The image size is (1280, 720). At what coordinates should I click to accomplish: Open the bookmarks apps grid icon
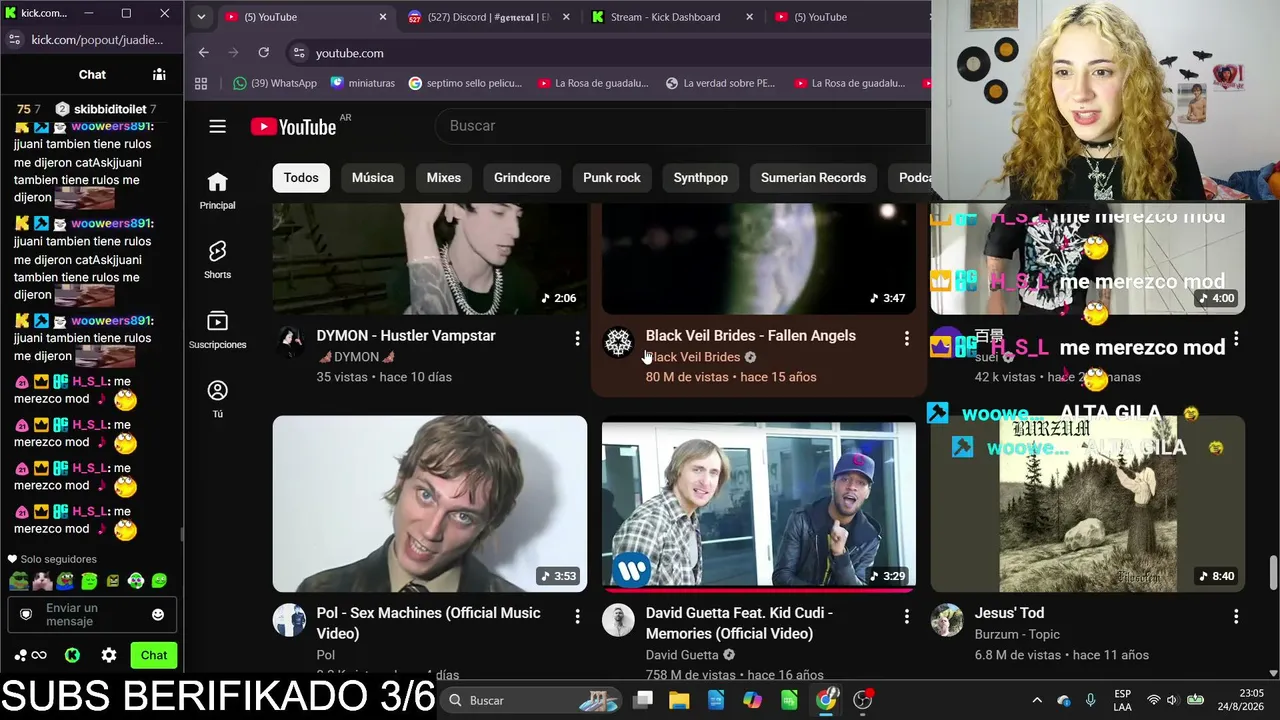click(201, 84)
